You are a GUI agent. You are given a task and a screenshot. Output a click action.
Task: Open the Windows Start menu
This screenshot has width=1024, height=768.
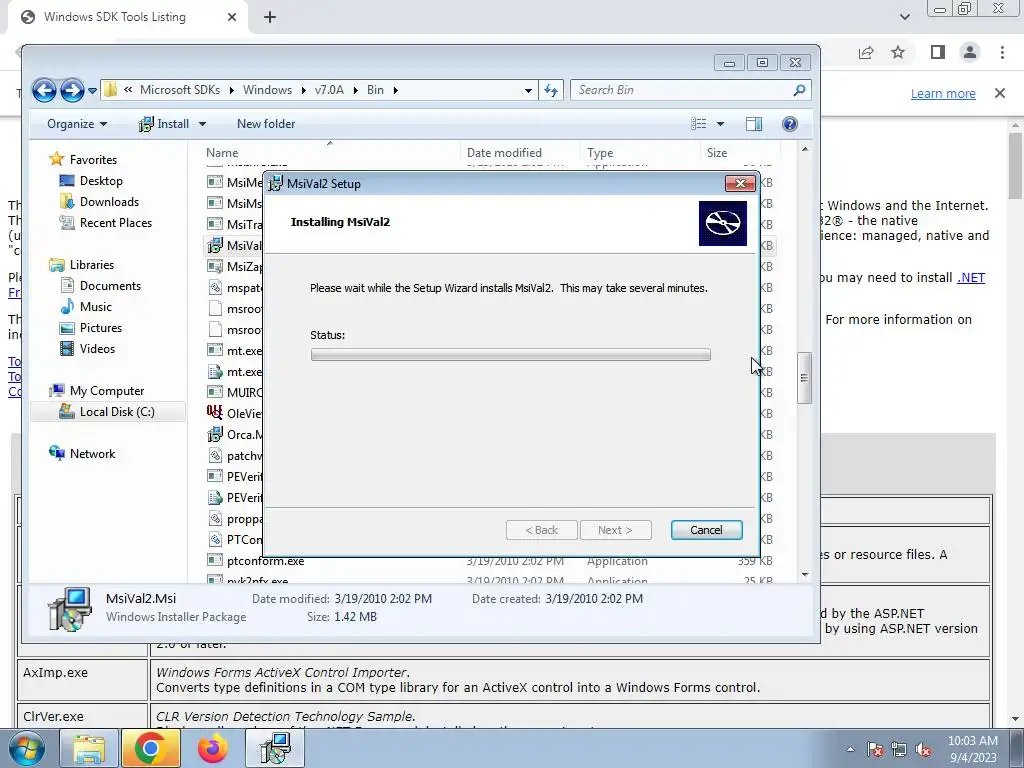click(x=25, y=748)
